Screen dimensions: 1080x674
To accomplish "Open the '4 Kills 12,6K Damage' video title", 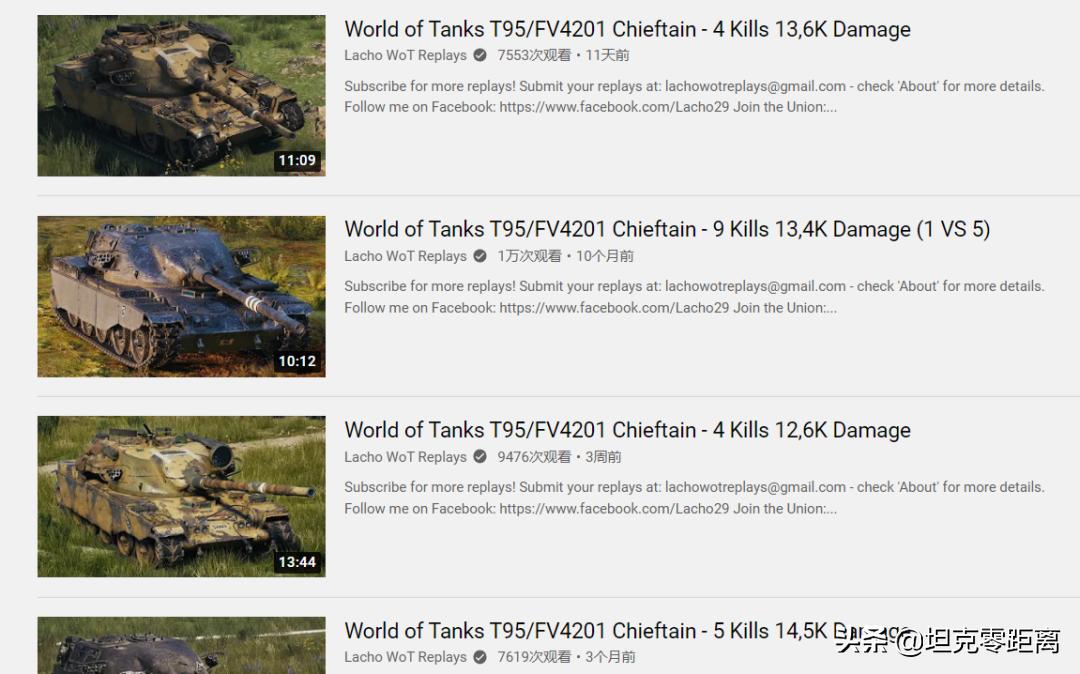I will point(627,430).
